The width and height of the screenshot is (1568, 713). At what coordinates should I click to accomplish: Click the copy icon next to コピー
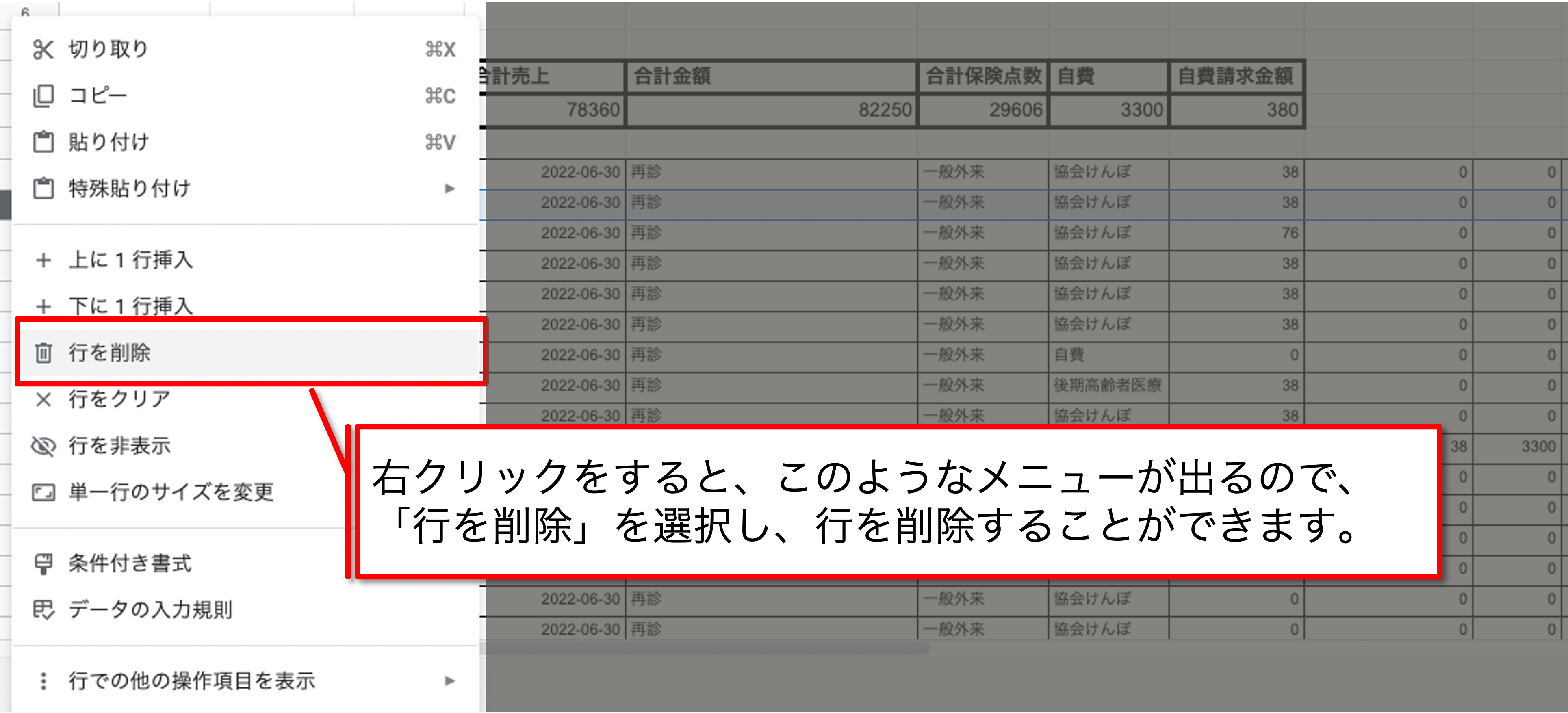tap(43, 95)
